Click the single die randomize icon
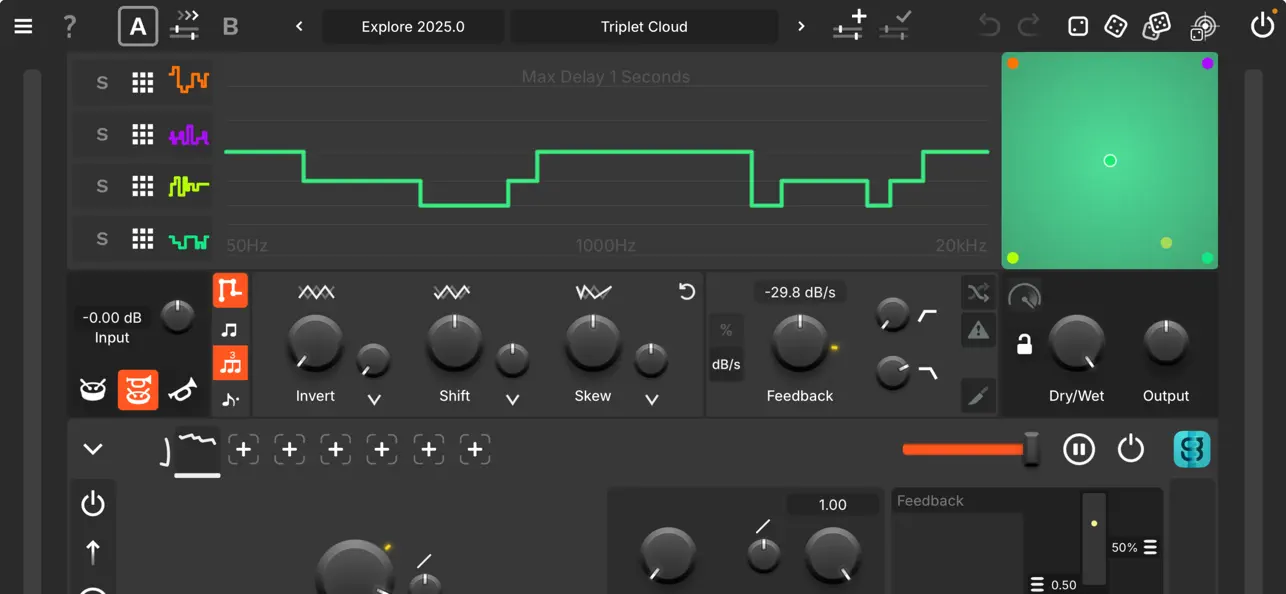 click(1077, 26)
